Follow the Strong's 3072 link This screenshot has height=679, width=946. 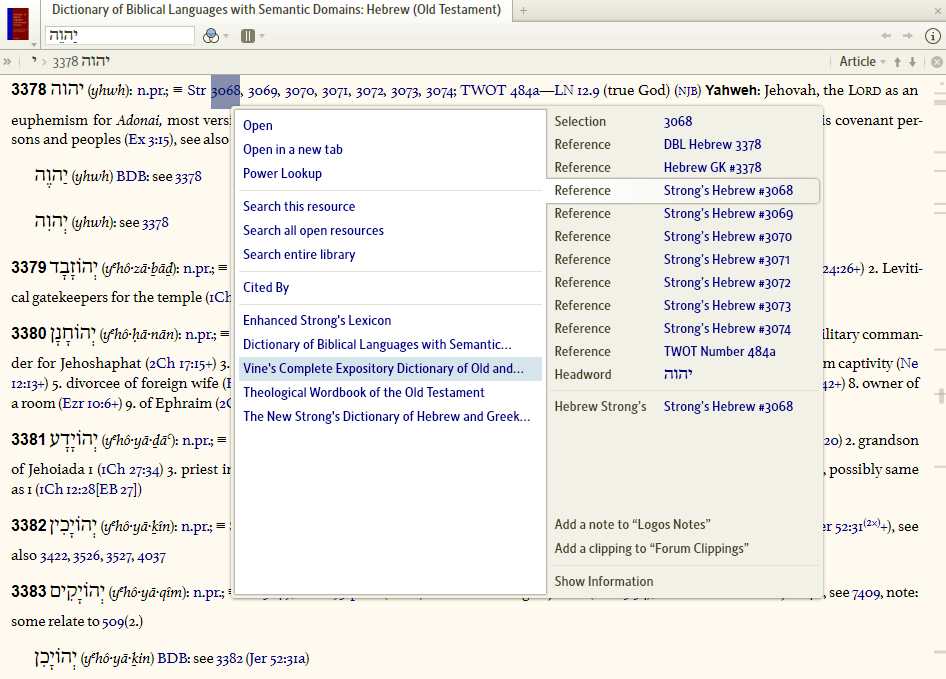coord(369,91)
